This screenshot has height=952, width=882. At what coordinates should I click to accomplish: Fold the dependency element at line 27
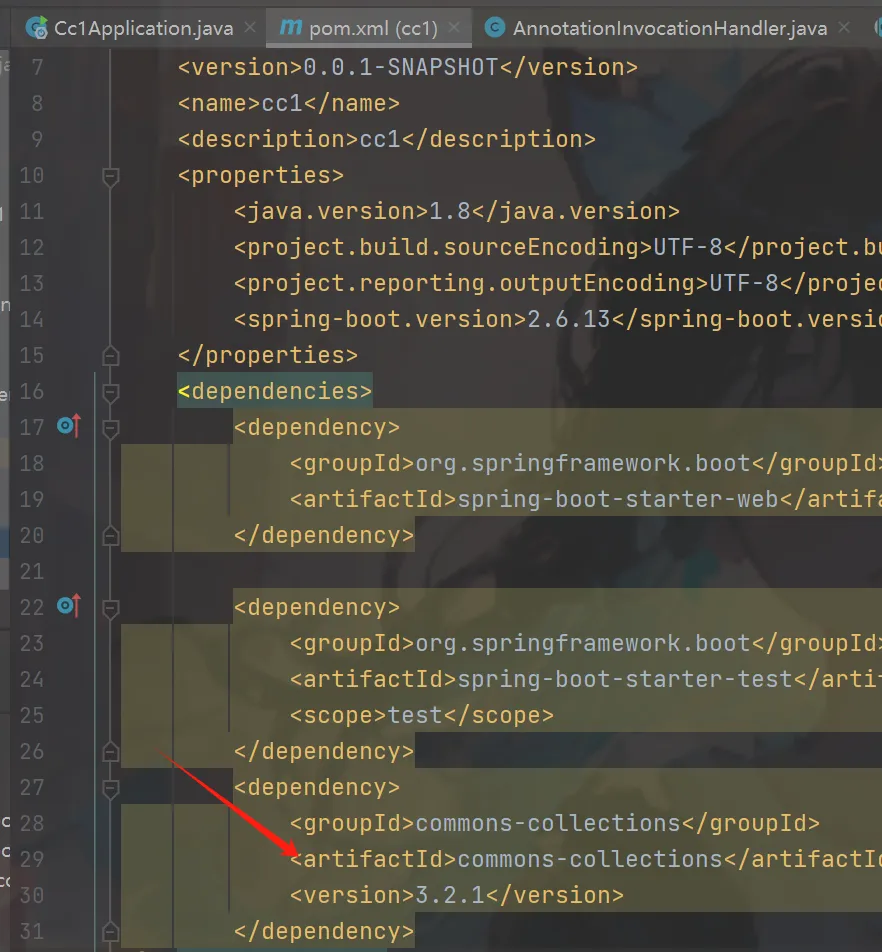[x=110, y=788]
